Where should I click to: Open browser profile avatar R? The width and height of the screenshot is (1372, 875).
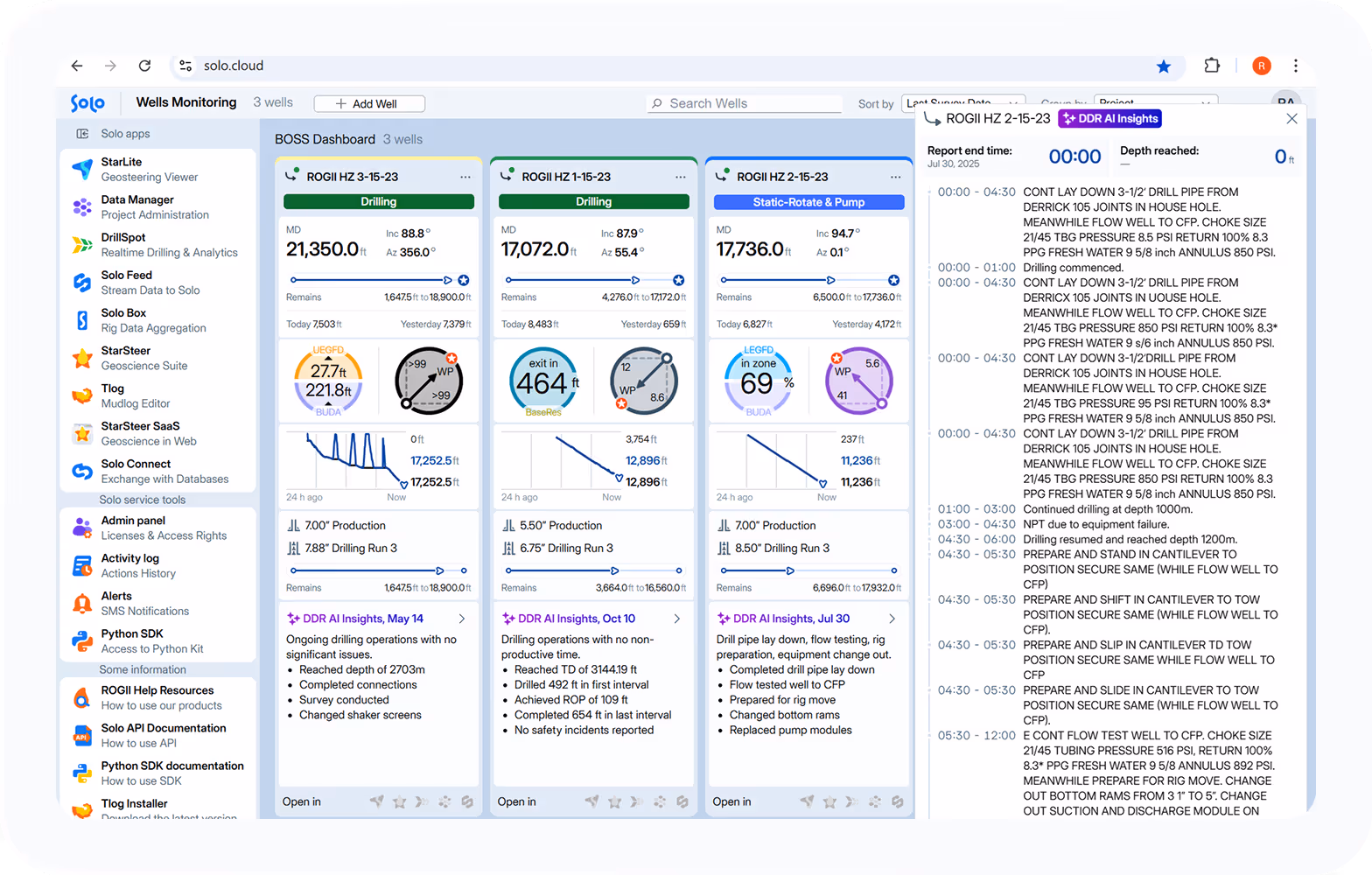(1261, 66)
